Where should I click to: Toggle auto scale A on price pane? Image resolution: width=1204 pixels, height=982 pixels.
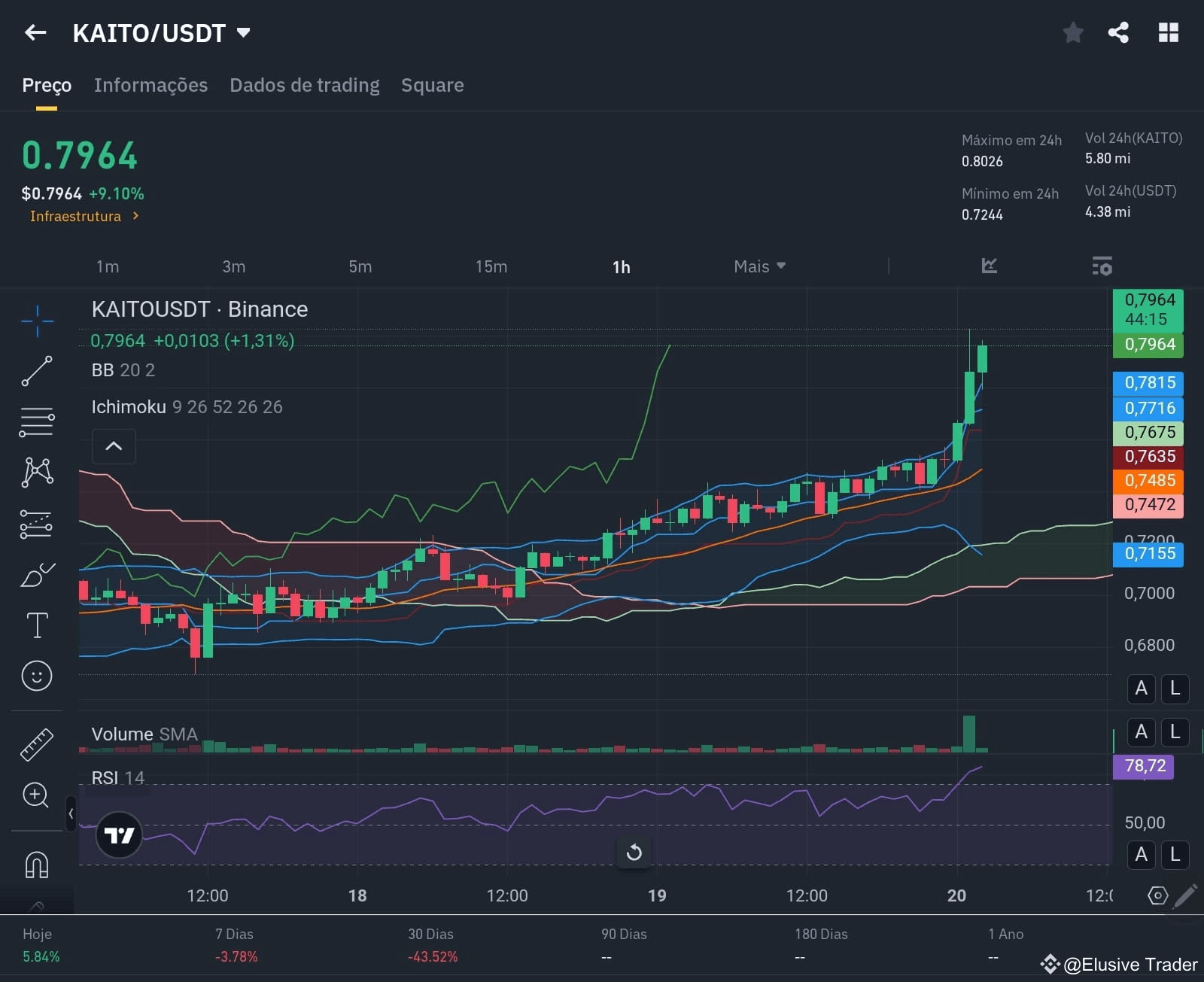point(1142,689)
